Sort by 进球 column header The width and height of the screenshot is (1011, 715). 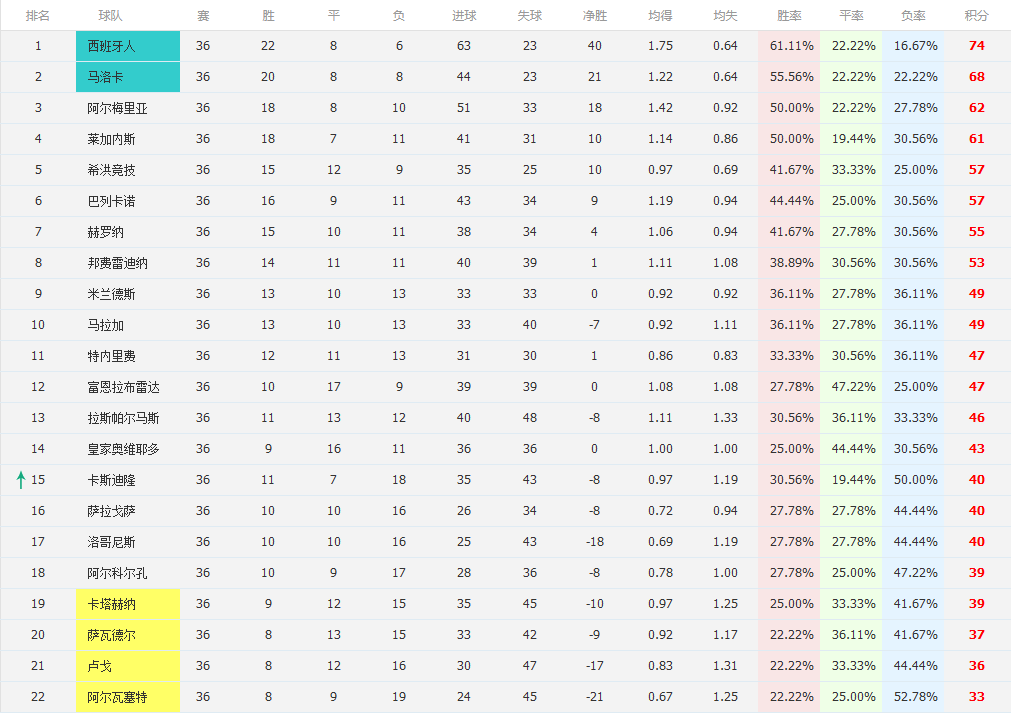coord(464,16)
